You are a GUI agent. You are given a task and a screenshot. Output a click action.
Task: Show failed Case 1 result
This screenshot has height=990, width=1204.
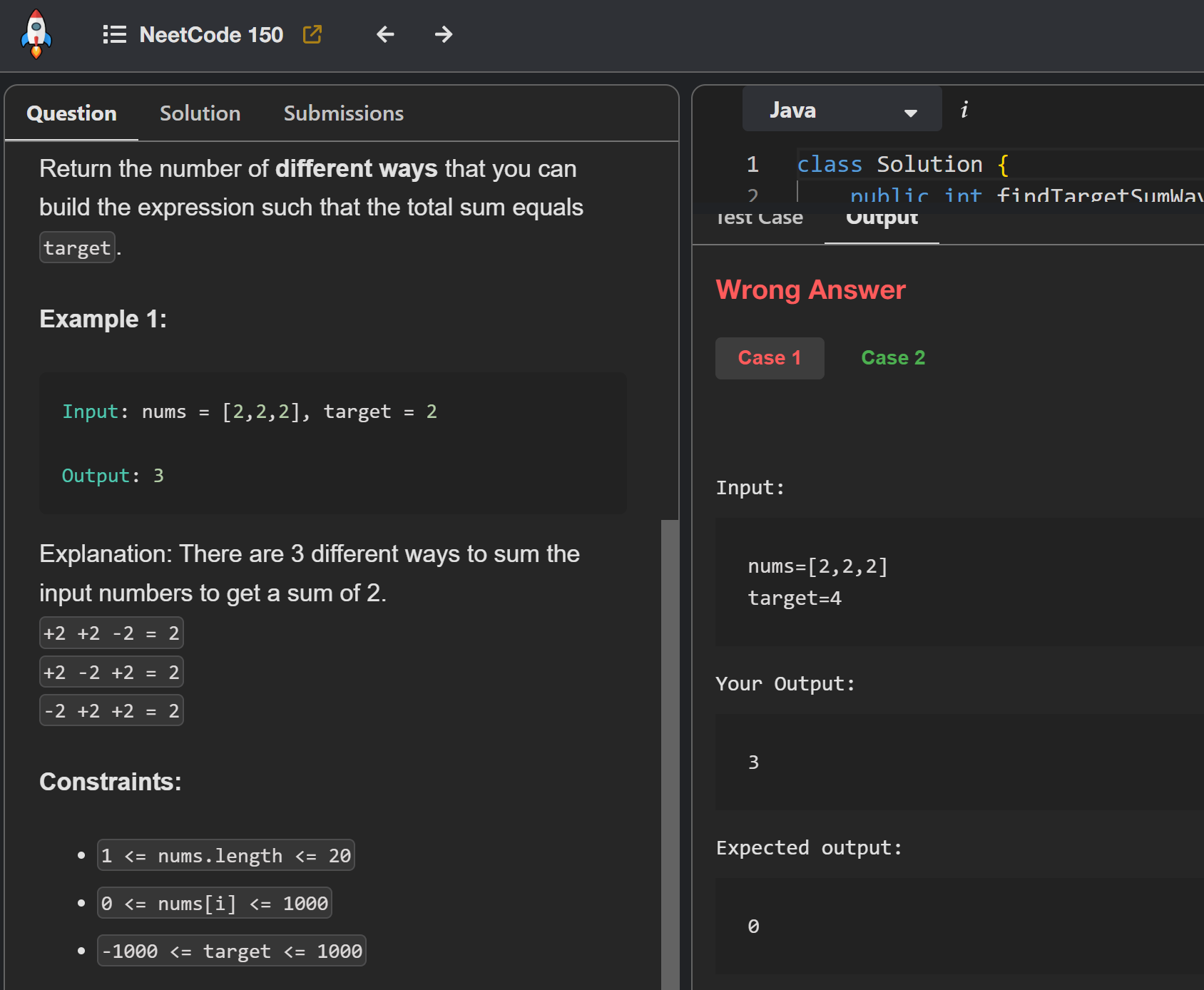coord(769,358)
